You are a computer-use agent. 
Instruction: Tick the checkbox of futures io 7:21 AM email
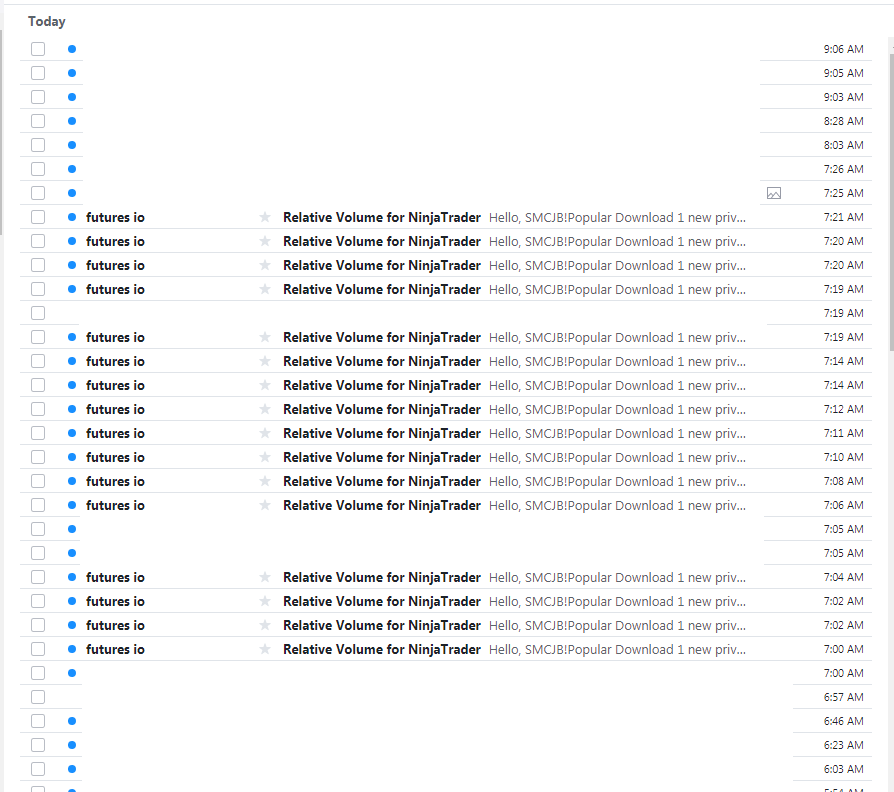[x=38, y=217]
